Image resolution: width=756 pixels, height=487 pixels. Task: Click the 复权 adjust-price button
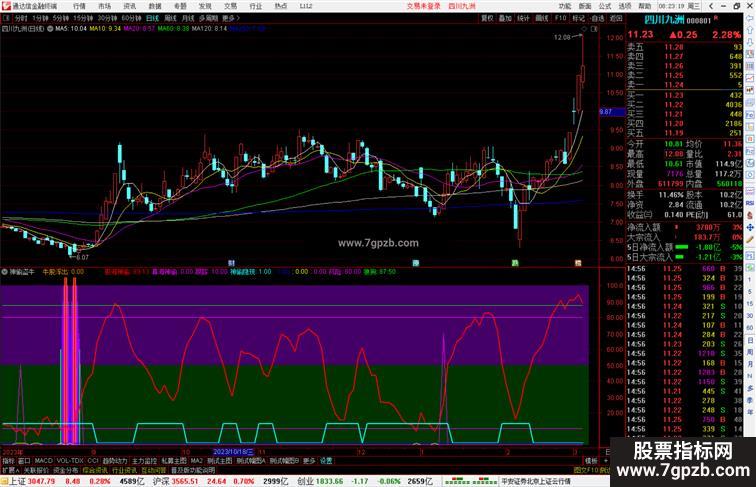pos(487,18)
